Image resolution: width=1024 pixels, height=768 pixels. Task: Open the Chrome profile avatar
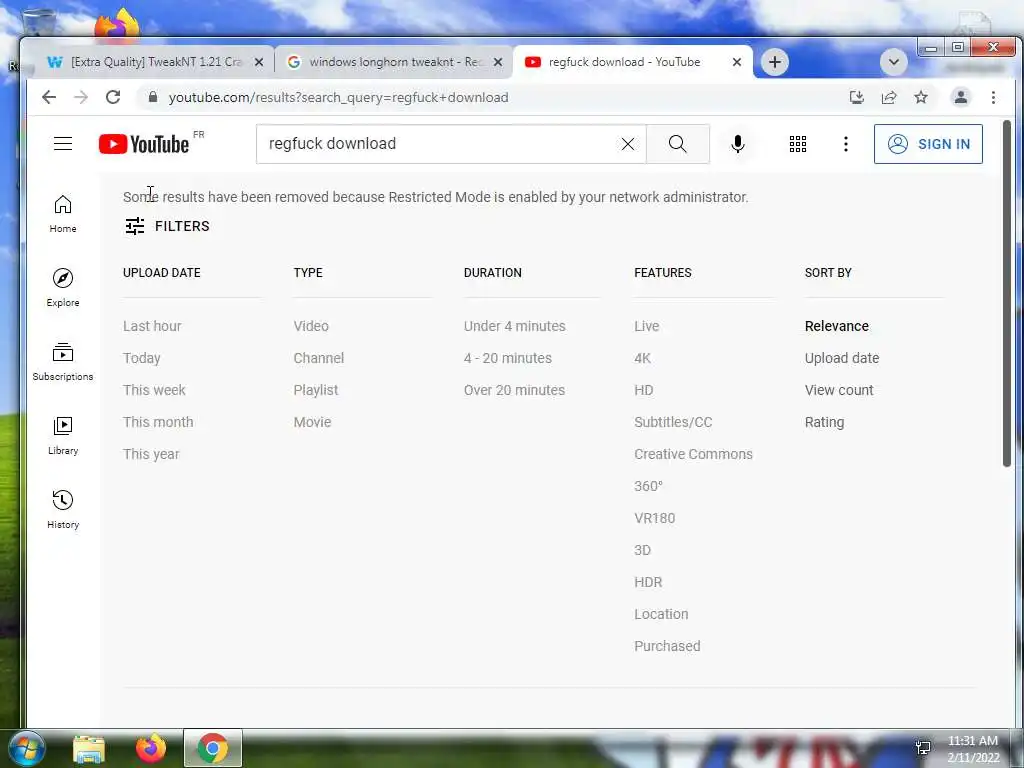coord(961,97)
